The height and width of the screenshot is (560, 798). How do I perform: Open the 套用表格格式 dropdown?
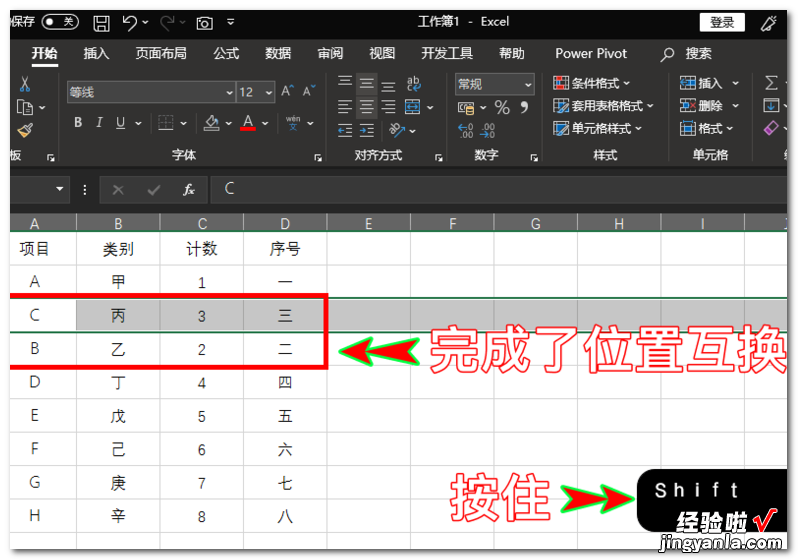[604, 106]
